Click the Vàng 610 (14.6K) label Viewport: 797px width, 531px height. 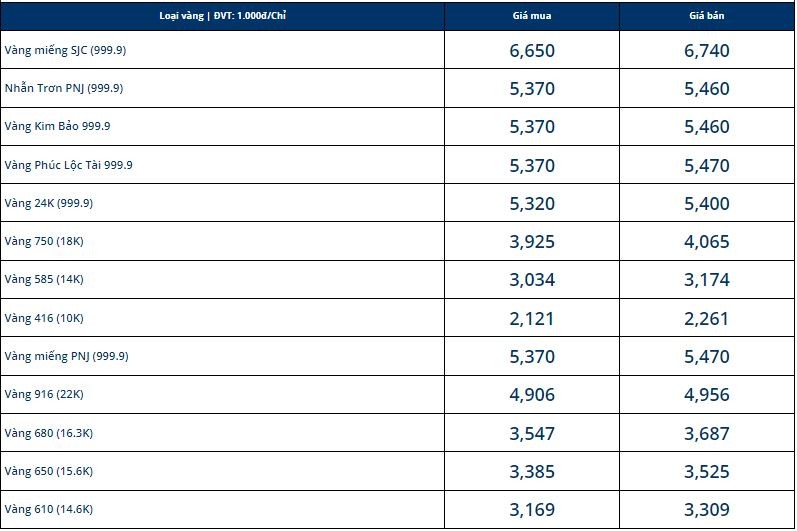point(49,509)
